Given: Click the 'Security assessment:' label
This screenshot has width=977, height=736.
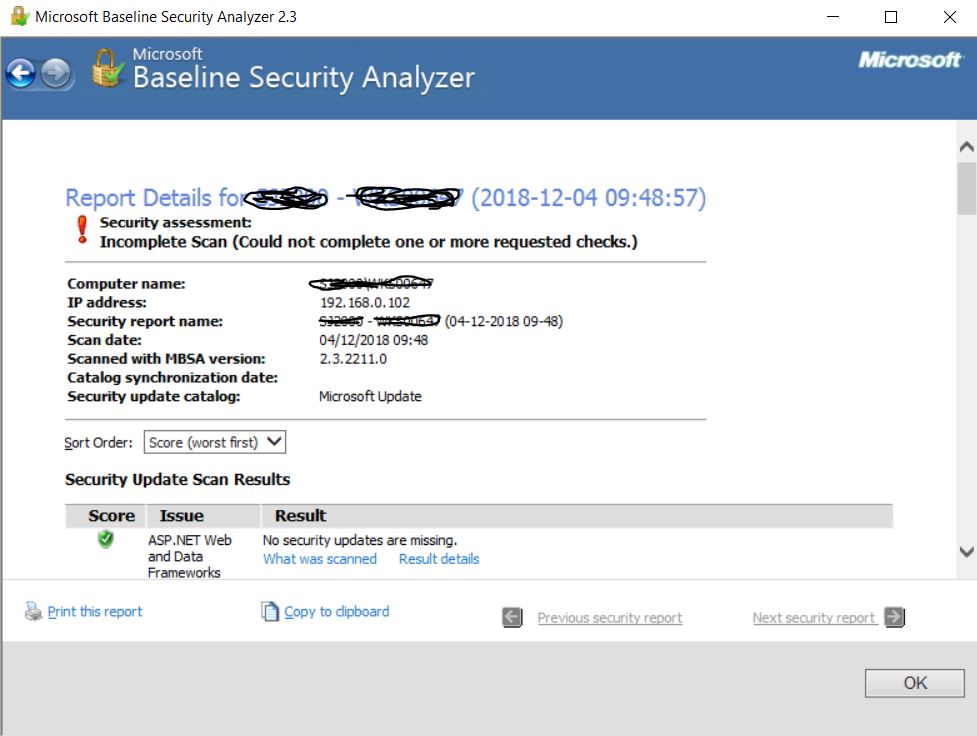Looking at the screenshot, I should click(176, 222).
